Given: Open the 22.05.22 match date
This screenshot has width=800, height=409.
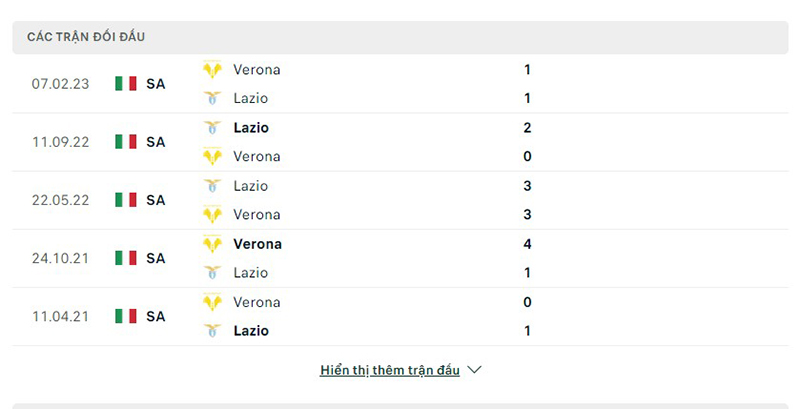Looking at the screenshot, I should click(60, 200).
